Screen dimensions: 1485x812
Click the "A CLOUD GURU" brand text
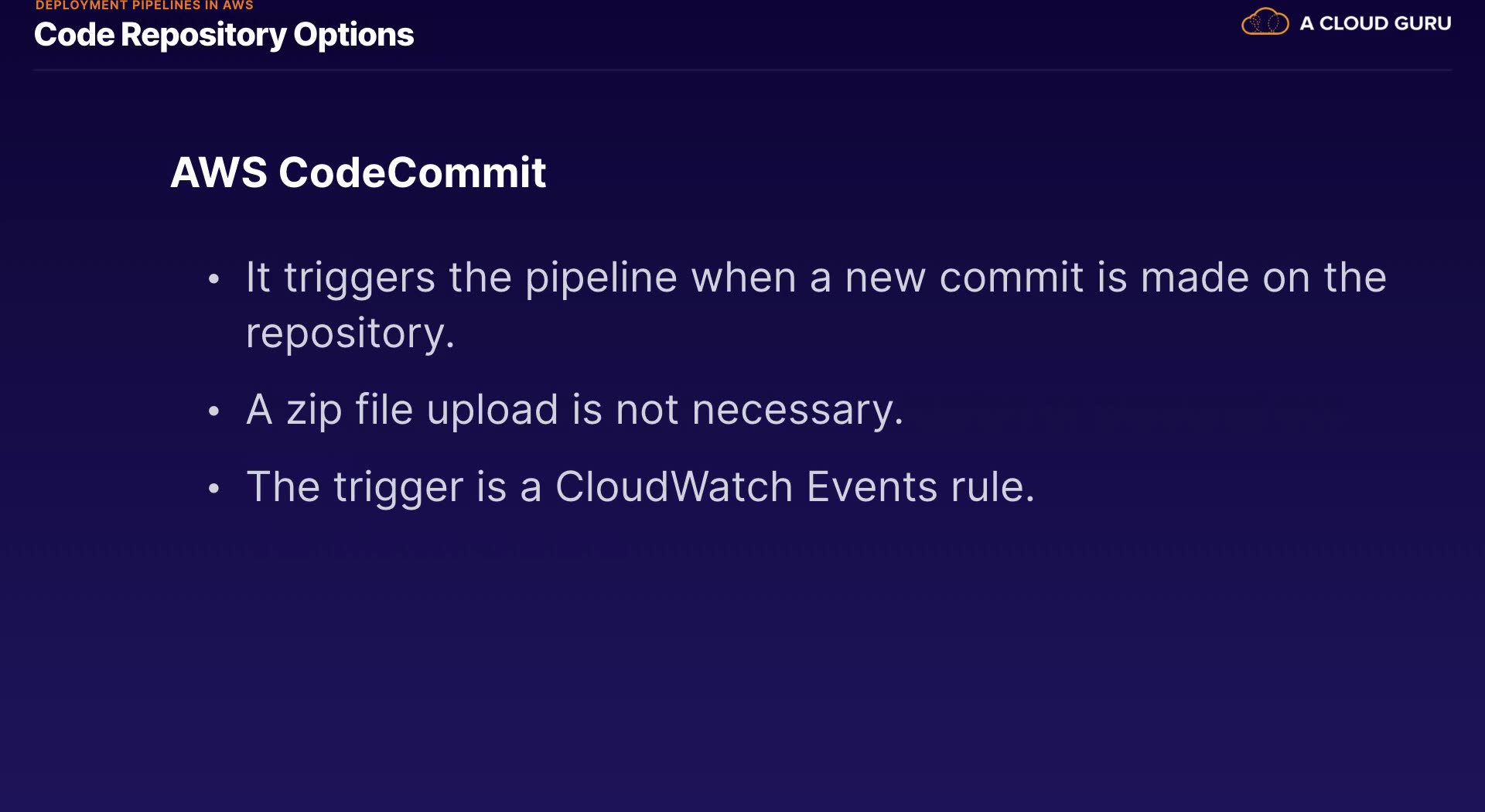[1375, 23]
